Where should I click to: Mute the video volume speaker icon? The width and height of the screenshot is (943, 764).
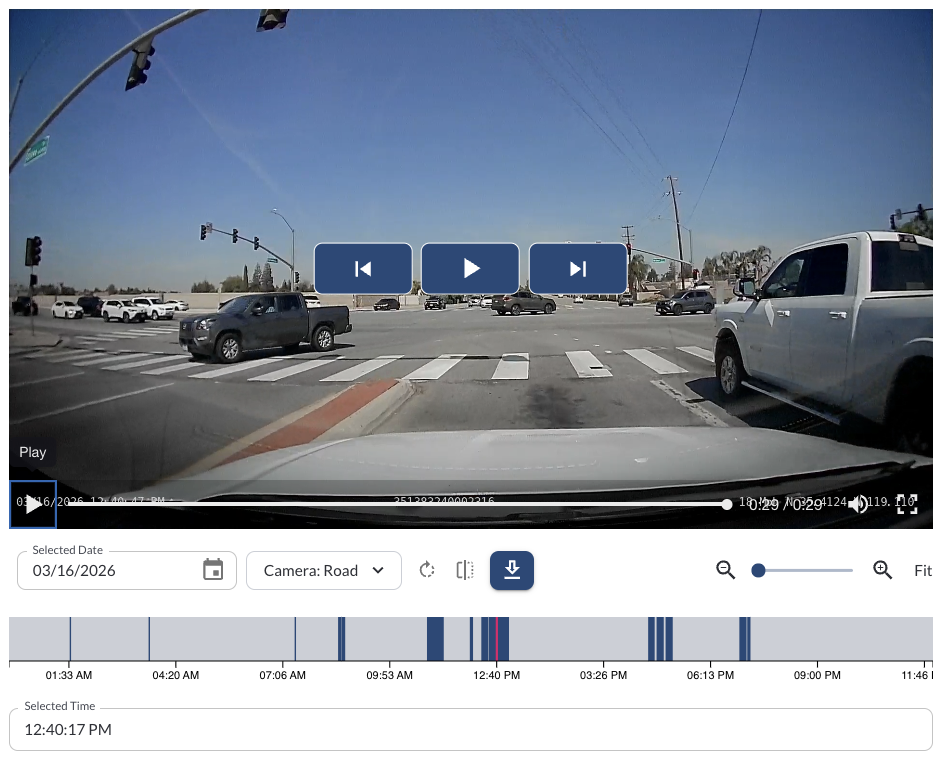pyautogui.click(x=858, y=505)
